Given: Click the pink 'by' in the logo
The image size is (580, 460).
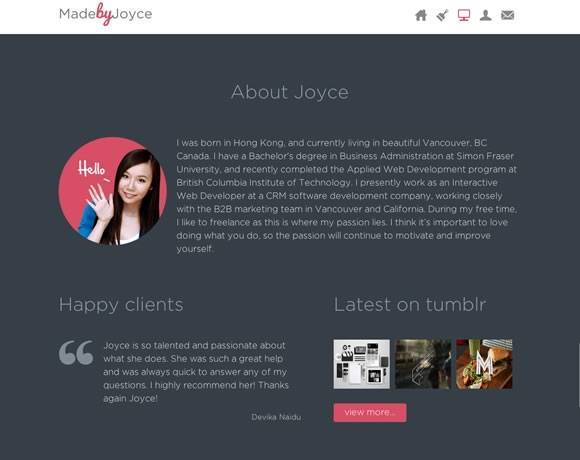Looking at the screenshot, I should (104, 14).
